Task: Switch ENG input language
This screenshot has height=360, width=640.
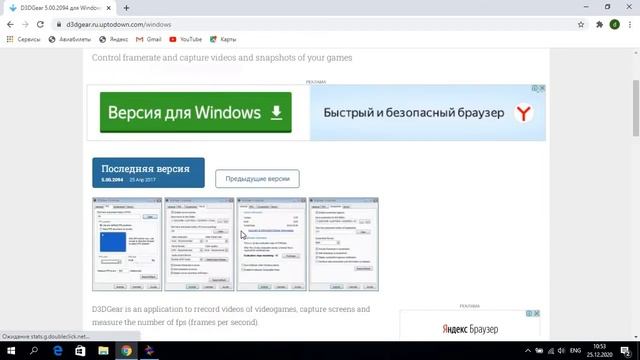Action: pyautogui.click(x=576, y=351)
